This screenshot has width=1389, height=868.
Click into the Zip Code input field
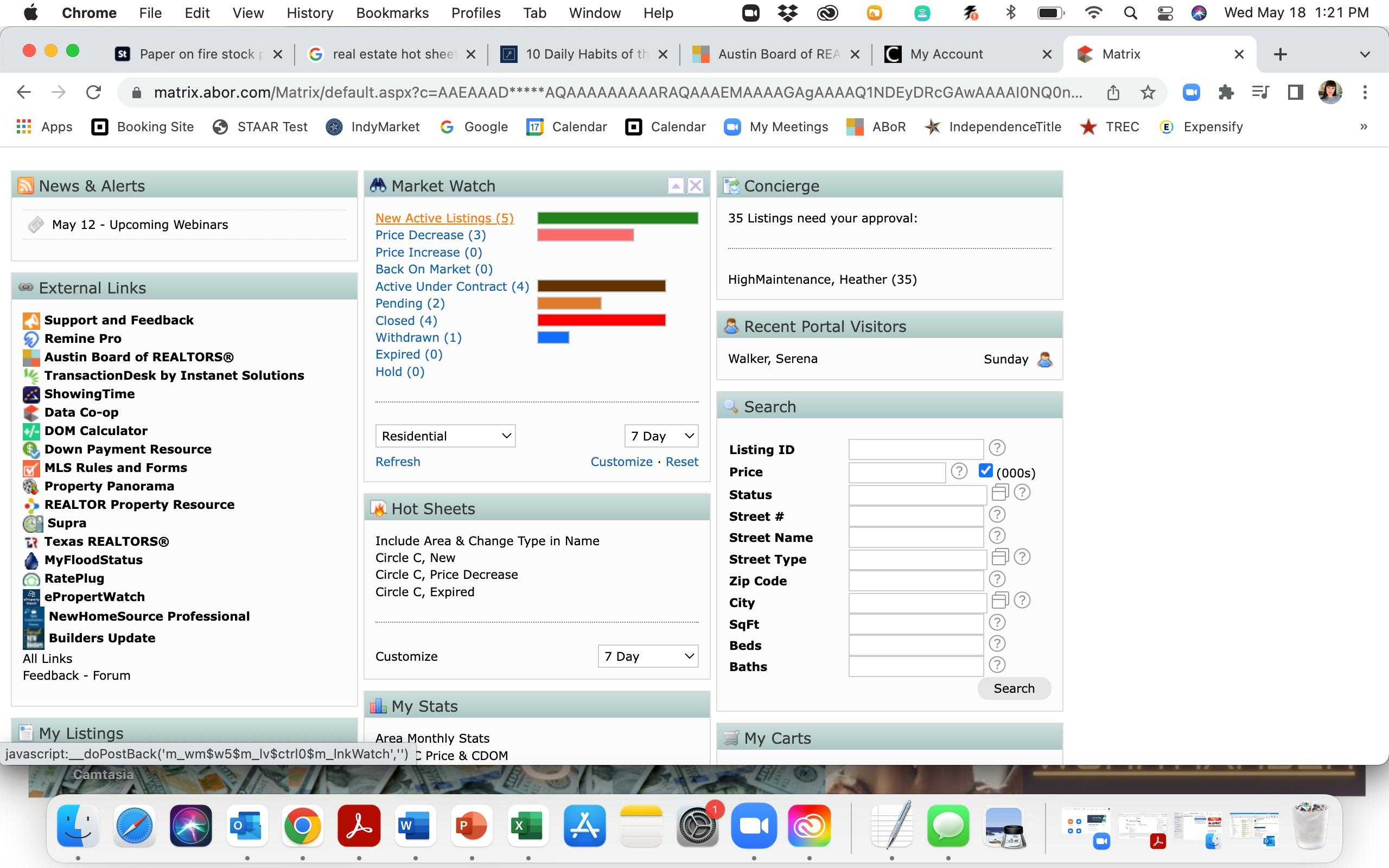point(915,580)
